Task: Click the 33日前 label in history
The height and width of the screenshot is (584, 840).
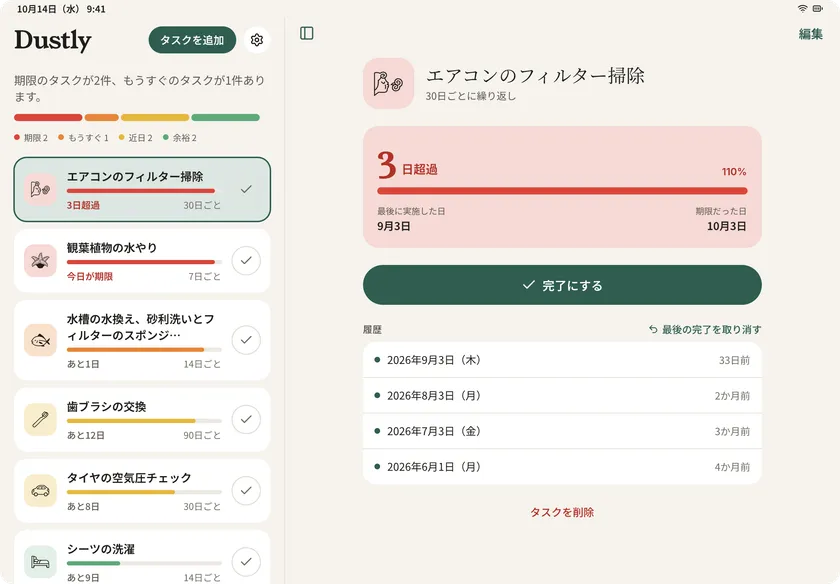Action: tap(734, 360)
